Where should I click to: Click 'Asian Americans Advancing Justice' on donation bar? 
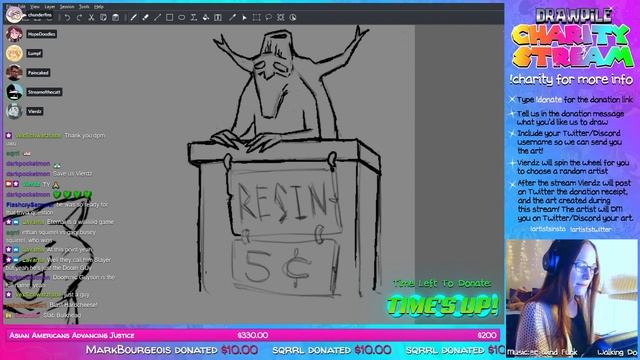click(72, 336)
